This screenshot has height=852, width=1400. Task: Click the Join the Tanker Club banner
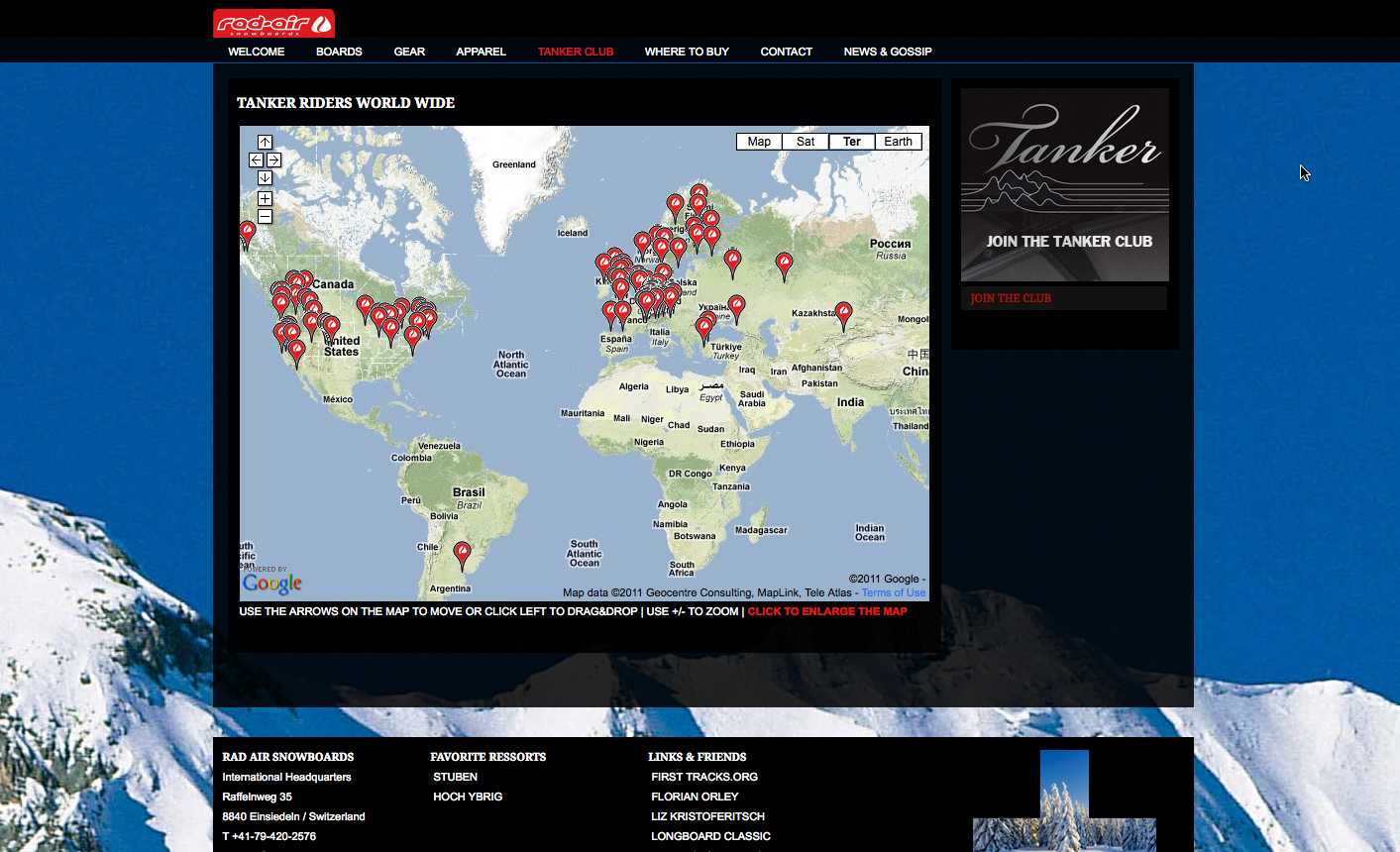click(x=1065, y=185)
